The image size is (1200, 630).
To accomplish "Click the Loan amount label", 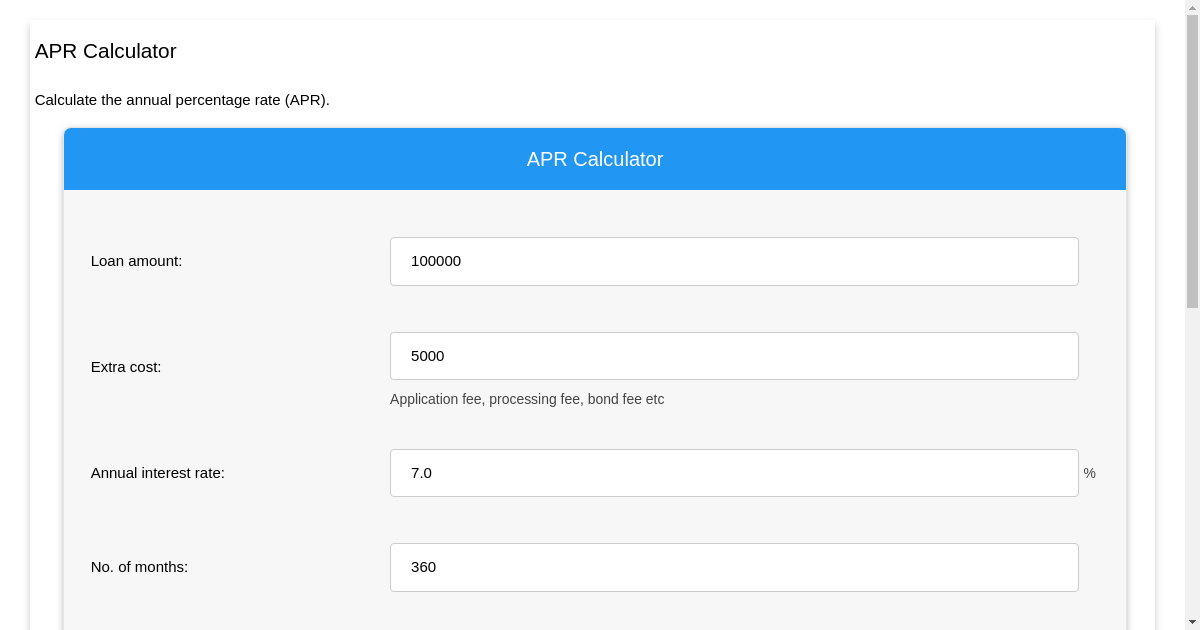I will pyautogui.click(x=136, y=261).
